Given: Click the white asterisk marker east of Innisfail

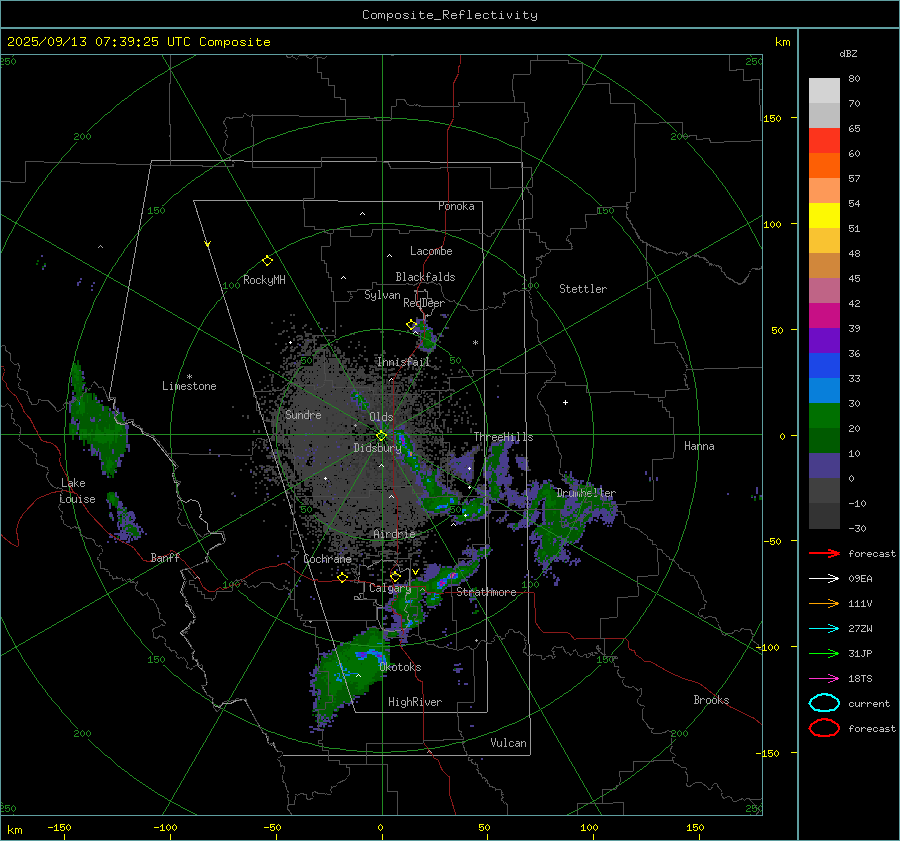Looking at the screenshot, I should pos(475,343).
